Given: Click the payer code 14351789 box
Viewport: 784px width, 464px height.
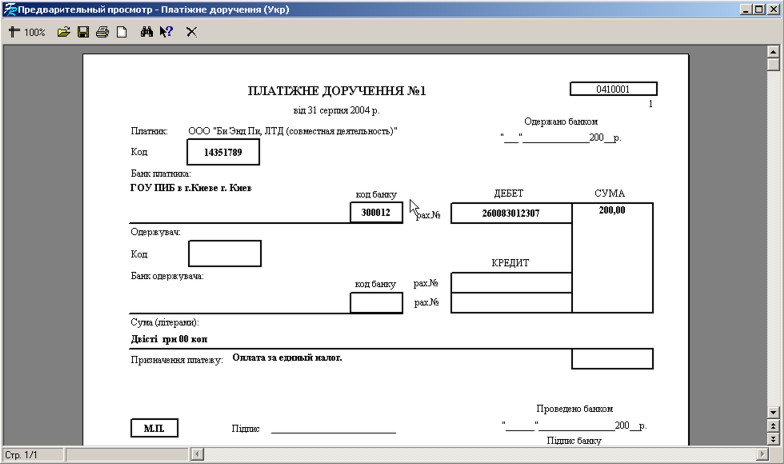Looking at the screenshot, I should point(223,152).
